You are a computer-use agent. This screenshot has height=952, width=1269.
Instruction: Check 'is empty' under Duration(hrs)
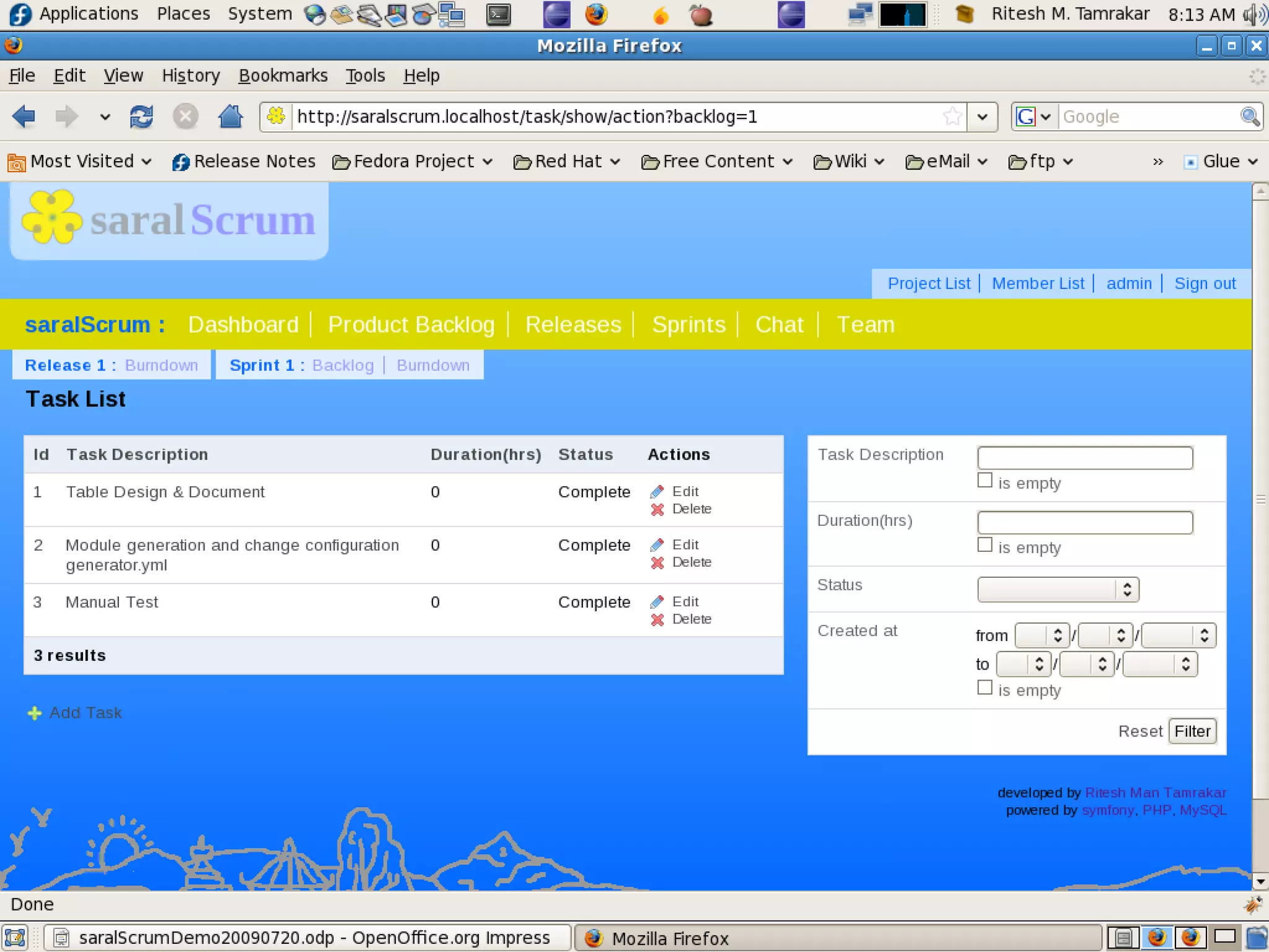[x=985, y=545]
